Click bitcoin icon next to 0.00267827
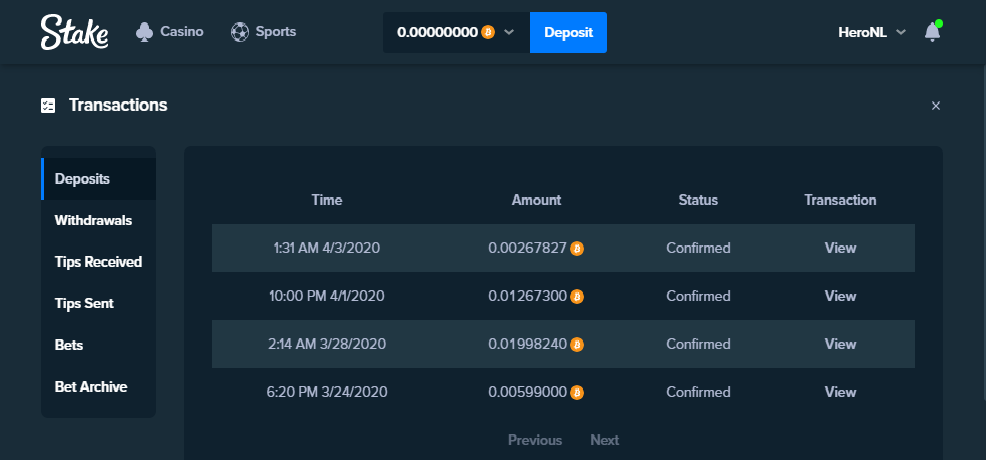 [577, 249]
